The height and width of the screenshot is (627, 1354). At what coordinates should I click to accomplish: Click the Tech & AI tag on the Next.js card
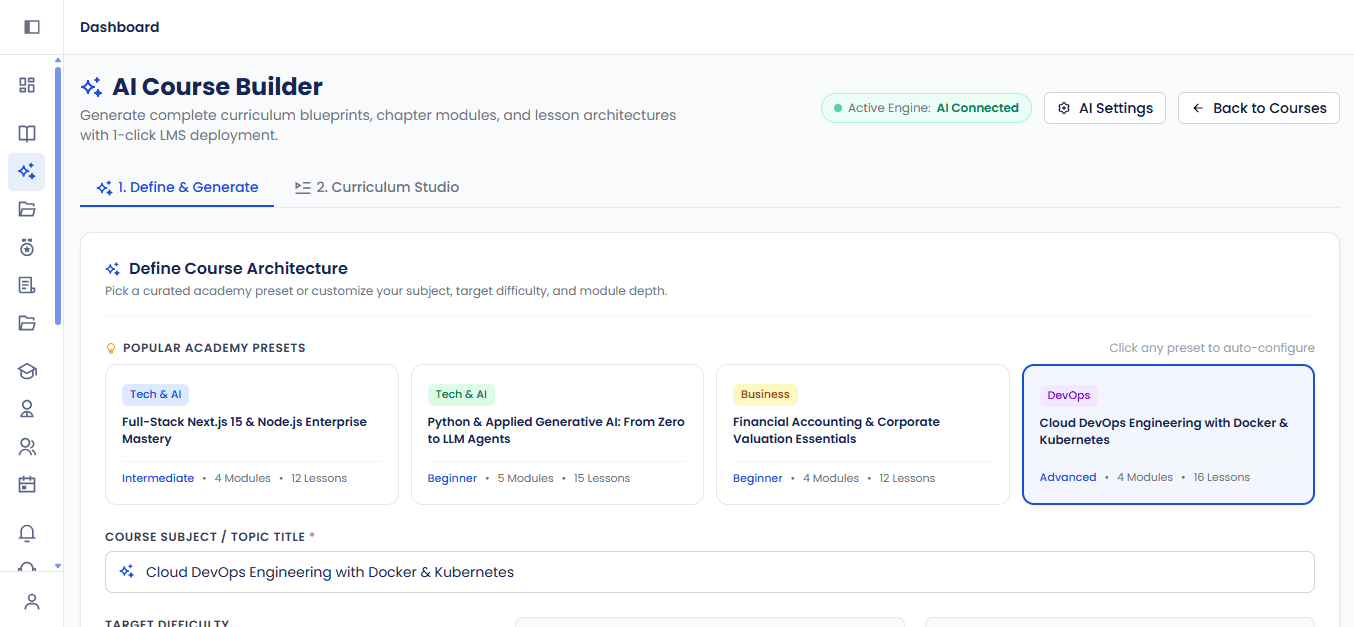[156, 394]
